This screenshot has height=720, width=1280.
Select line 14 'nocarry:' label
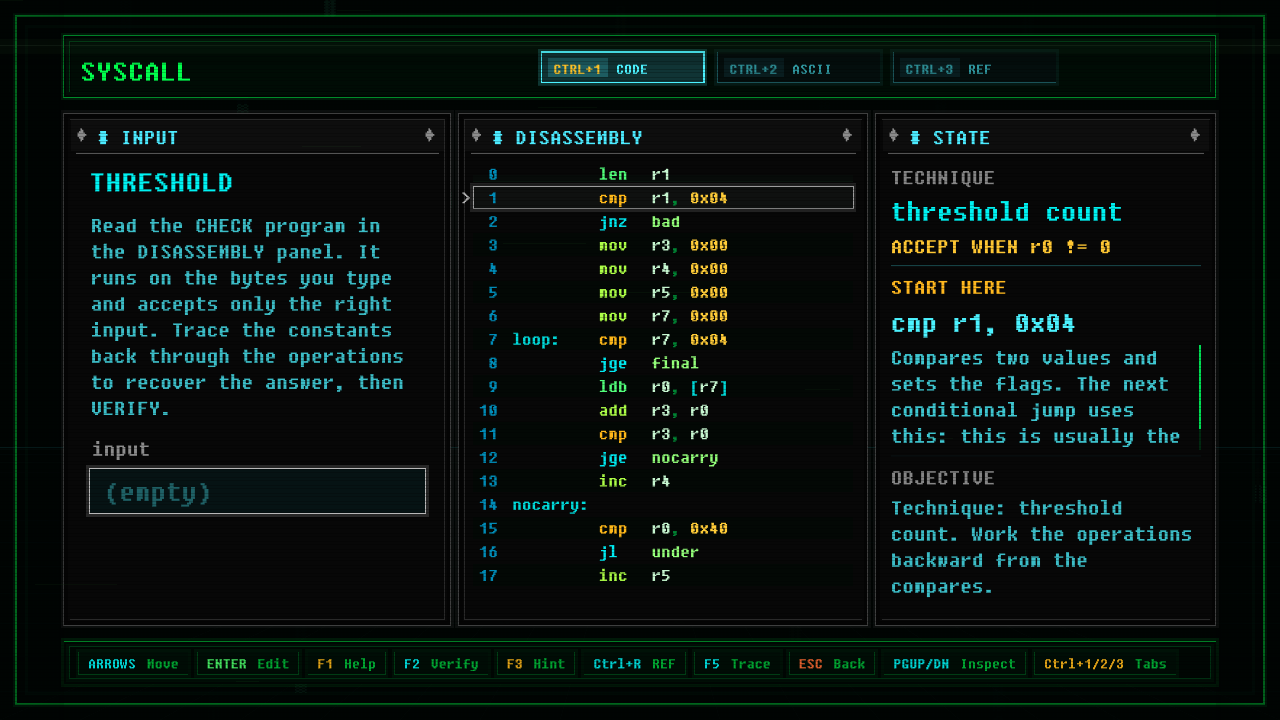(663, 505)
